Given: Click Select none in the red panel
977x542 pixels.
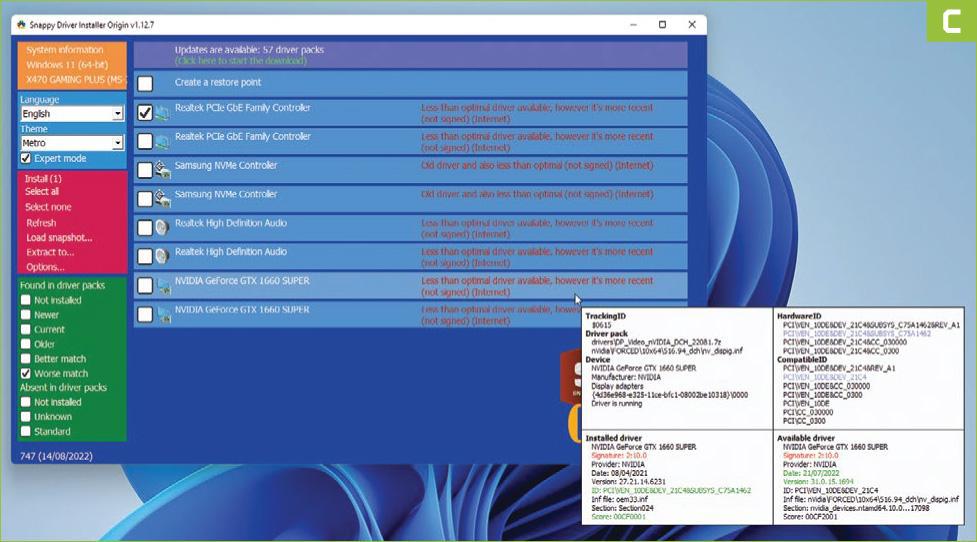Looking at the screenshot, I should tap(48, 207).
